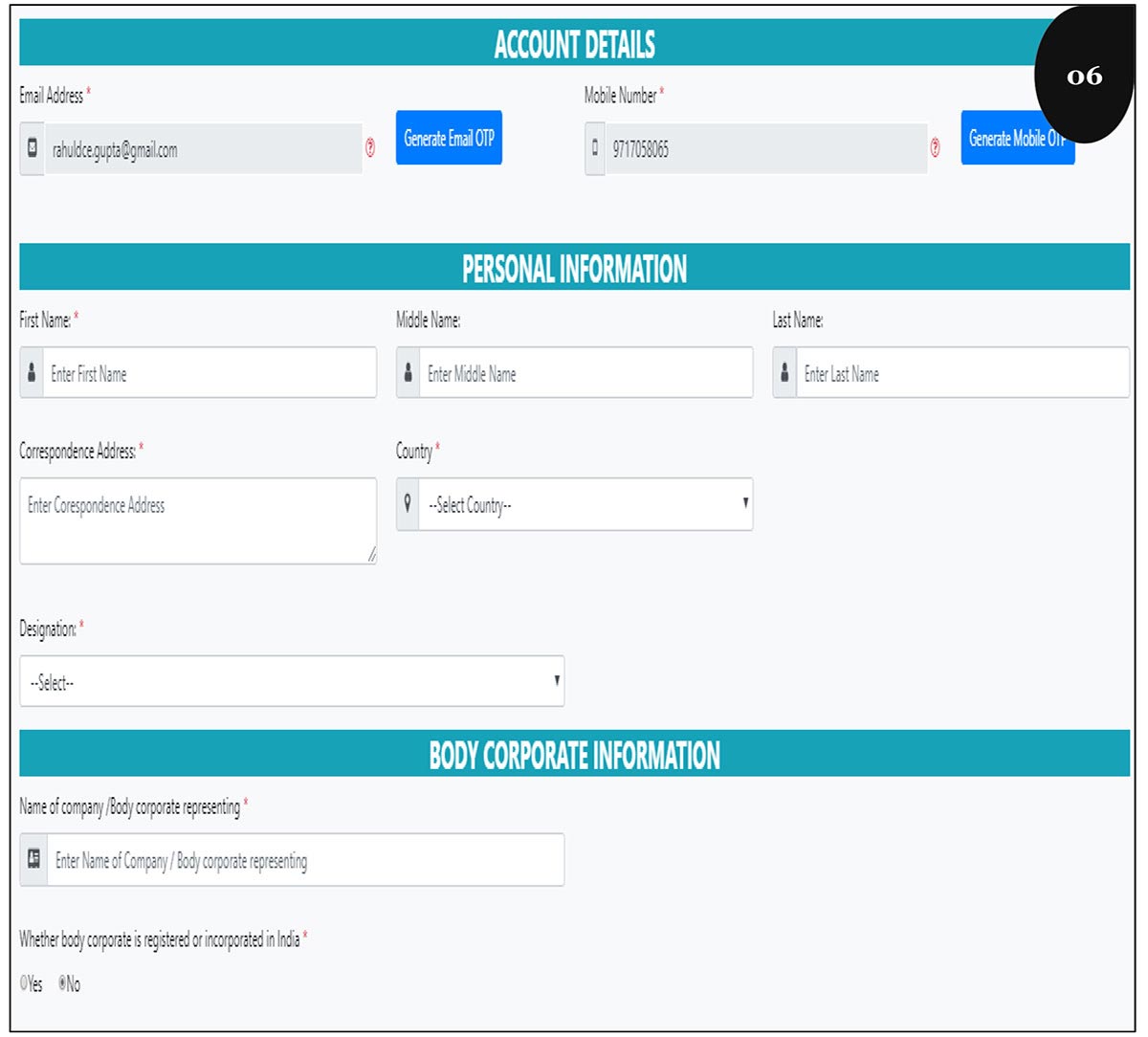Click the phone icon beside the mobile number
1148x1037 pixels.
pos(595,149)
